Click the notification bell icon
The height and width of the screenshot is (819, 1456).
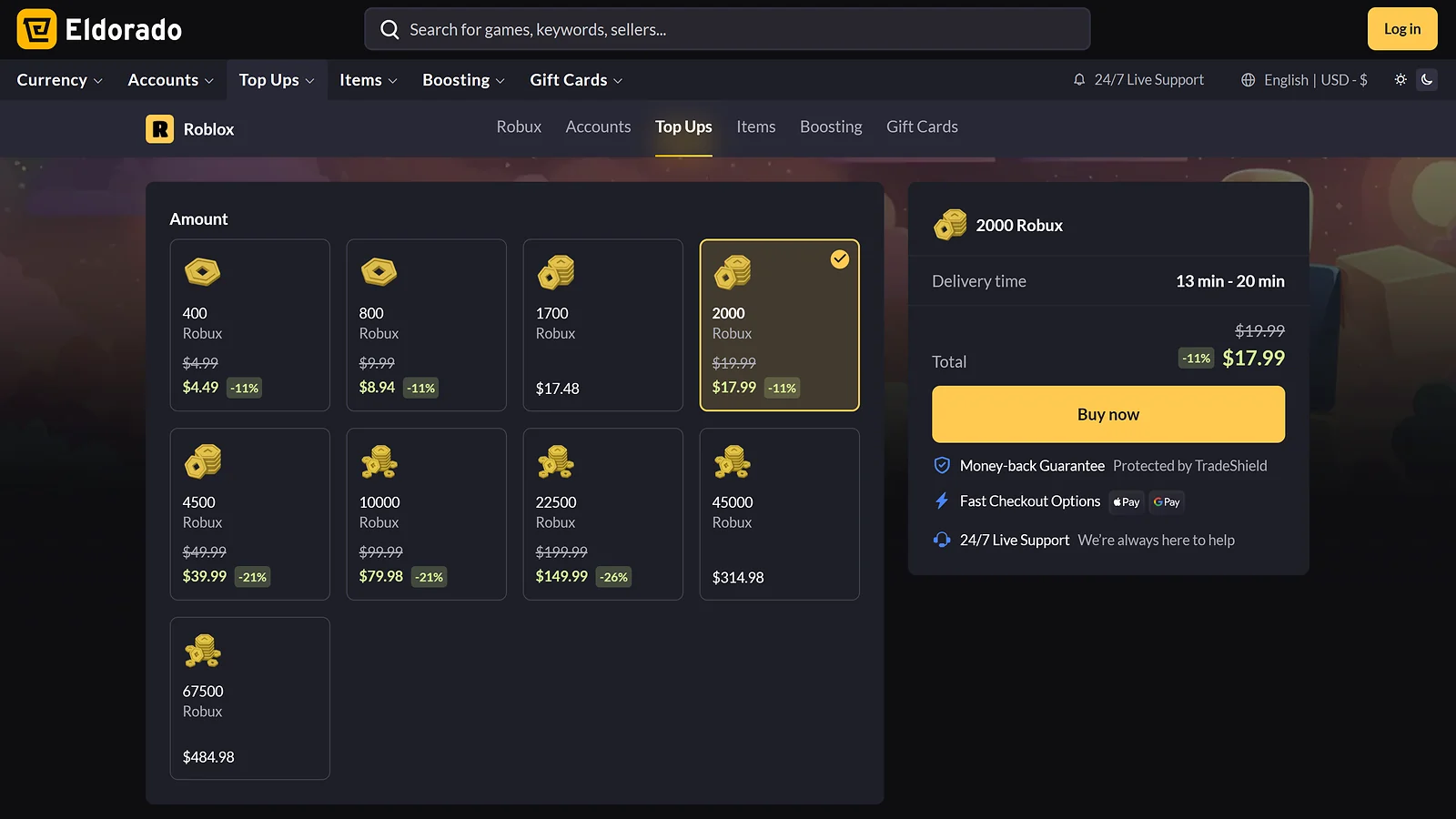(x=1079, y=80)
